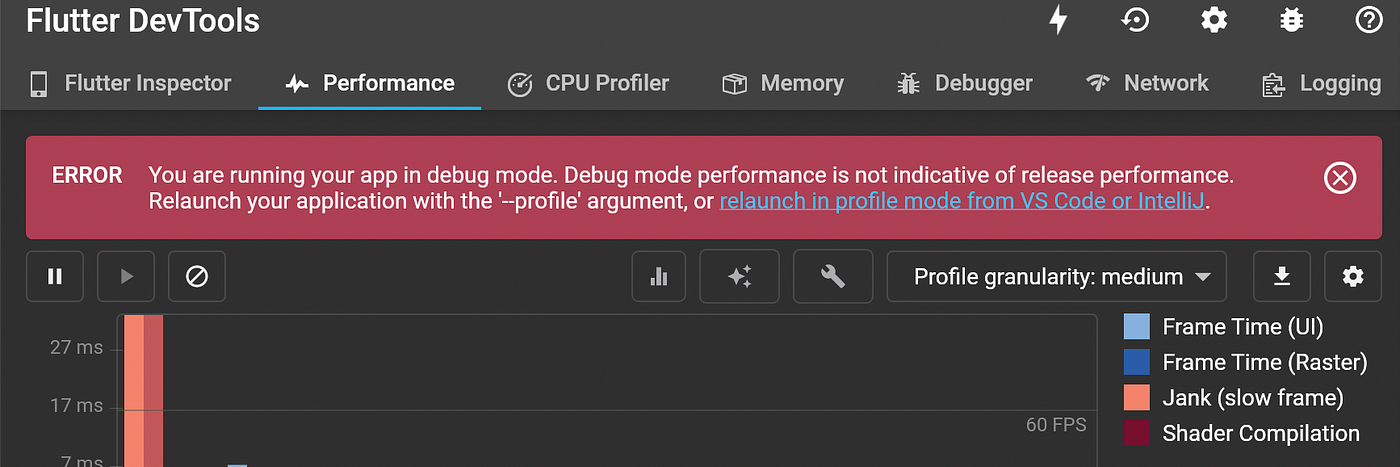
Task: Export data using the download icon
Action: (1282, 276)
